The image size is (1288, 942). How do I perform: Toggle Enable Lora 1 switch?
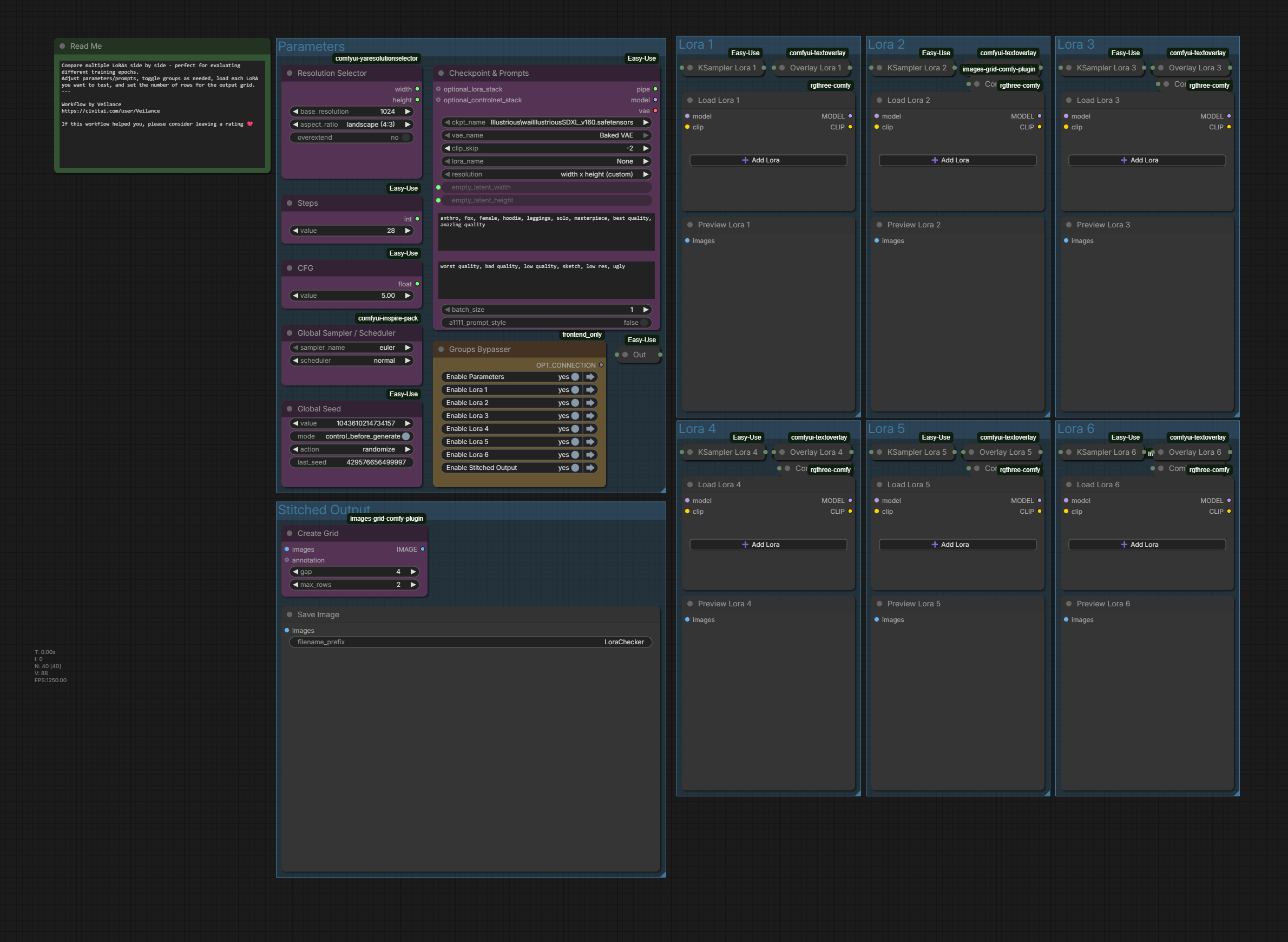coord(575,390)
